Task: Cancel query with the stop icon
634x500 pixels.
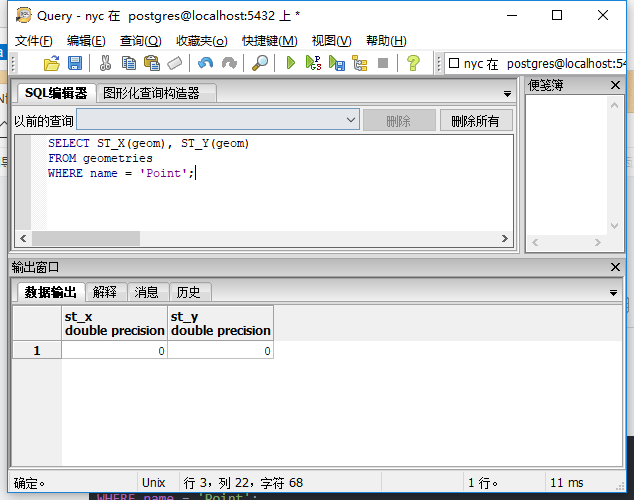Action: 383,63
